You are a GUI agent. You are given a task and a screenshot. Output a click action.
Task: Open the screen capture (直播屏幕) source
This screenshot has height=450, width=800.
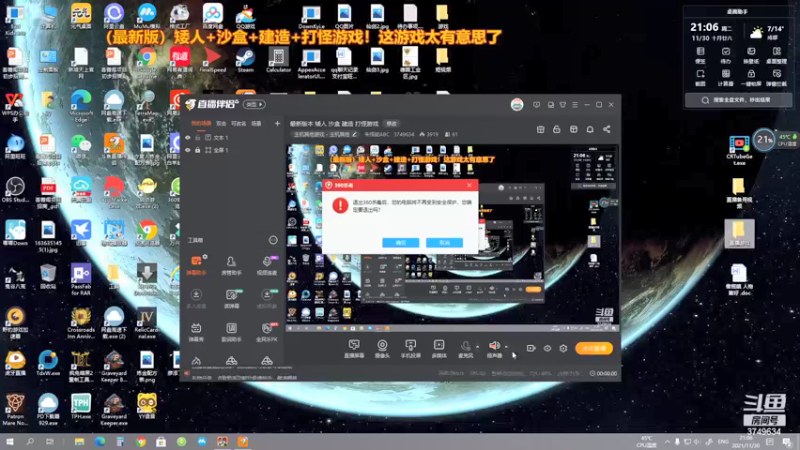[x=354, y=348]
